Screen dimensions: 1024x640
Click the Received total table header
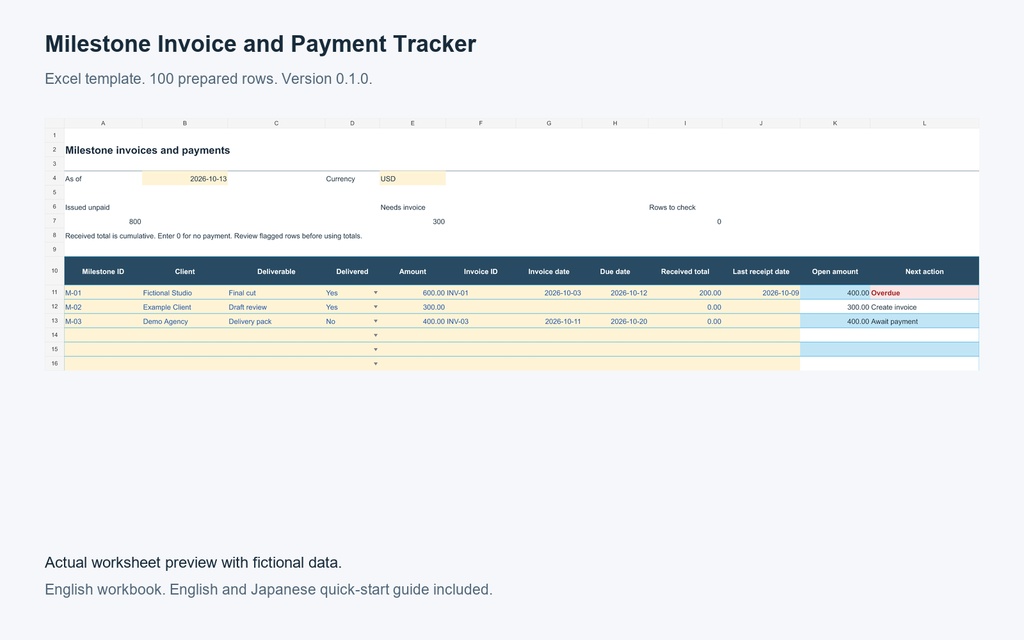[685, 272]
